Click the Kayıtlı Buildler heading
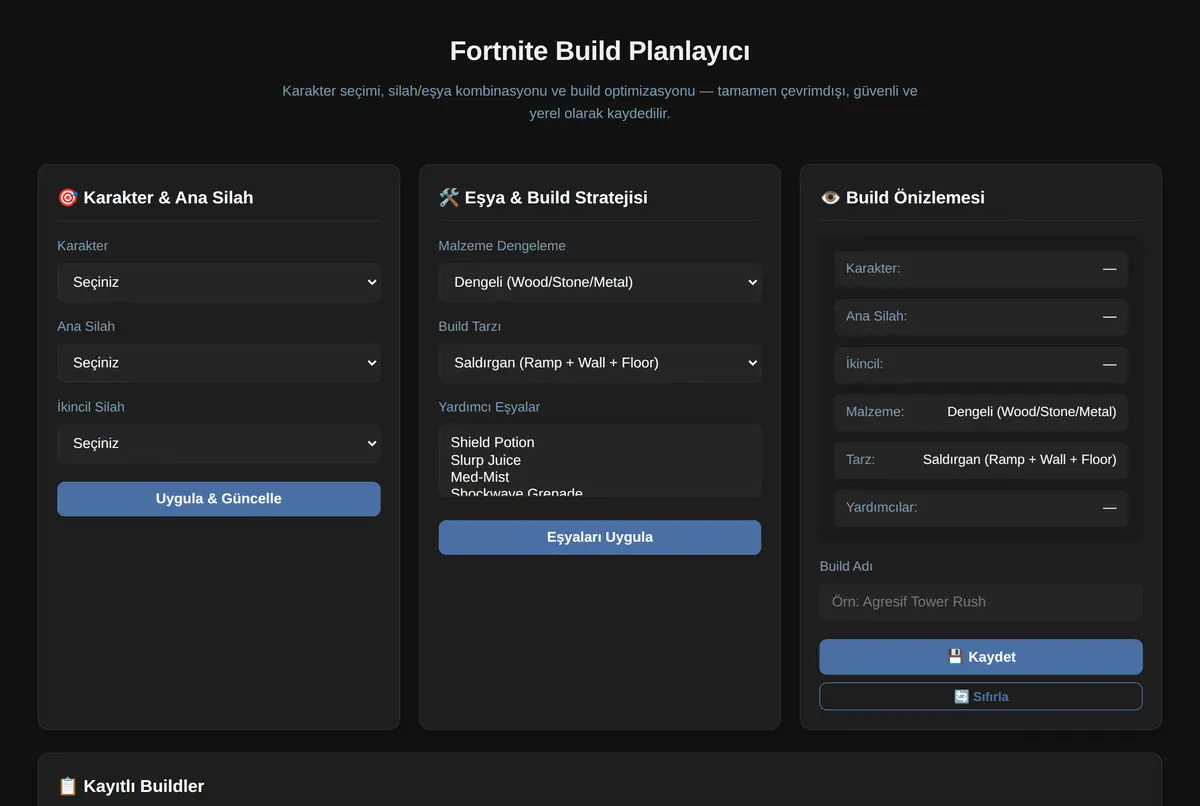1200x806 pixels. pyautogui.click(x=144, y=786)
